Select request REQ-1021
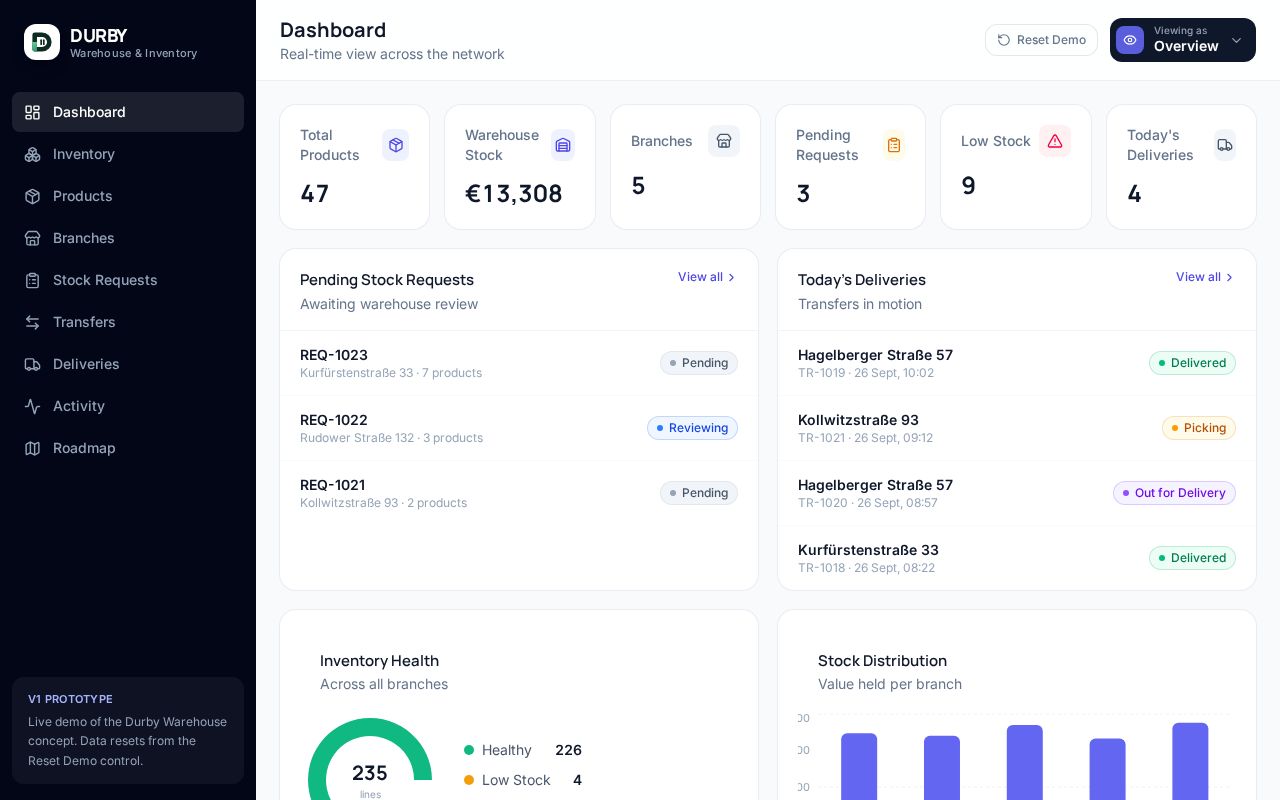The height and width of the screenshot is (800, 1280). pyautogui.click(x=519, y=493)
